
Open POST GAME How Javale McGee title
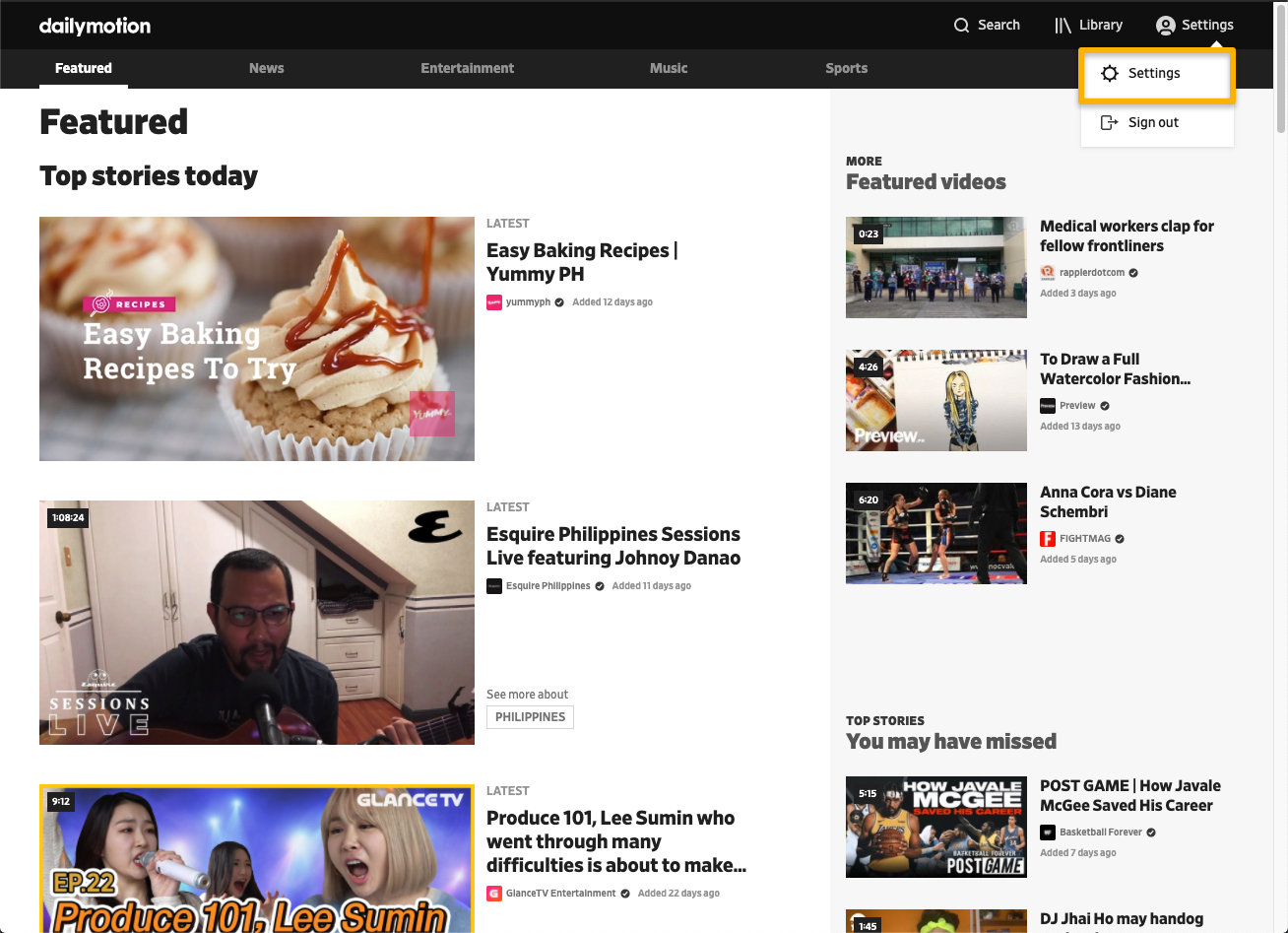coord(1130,795)
